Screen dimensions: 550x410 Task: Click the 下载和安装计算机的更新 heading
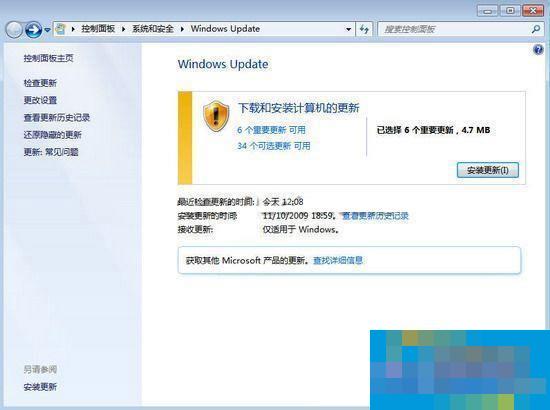[x=299, y=108]
